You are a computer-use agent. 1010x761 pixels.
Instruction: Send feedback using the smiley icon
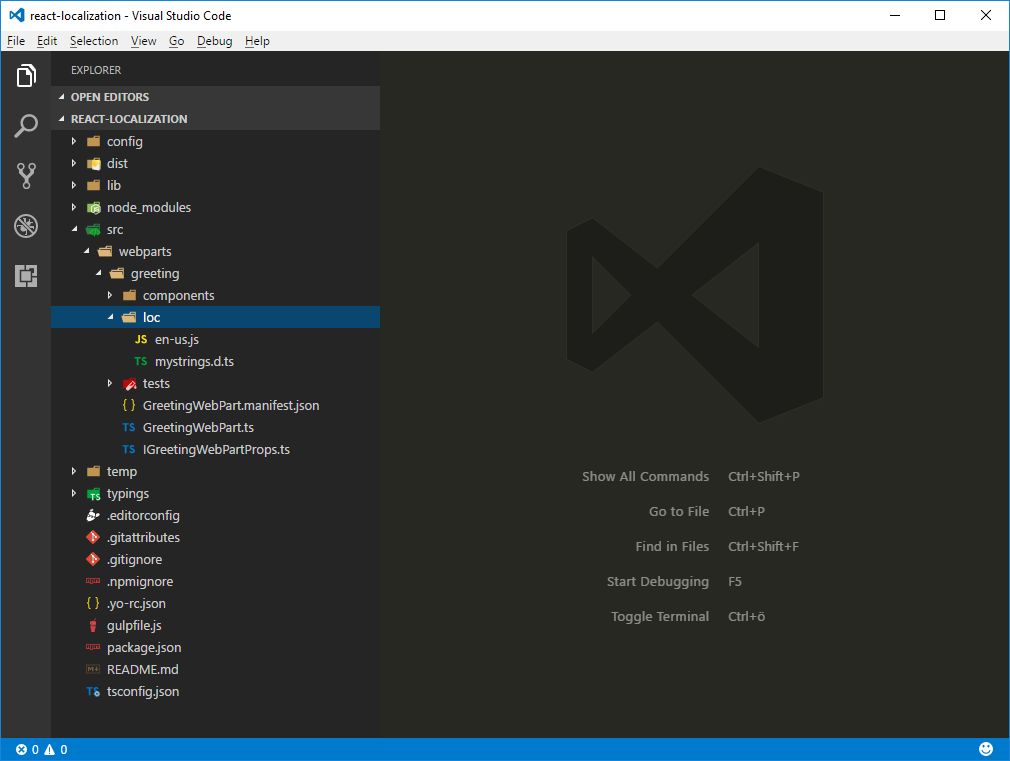tap(985, 748)
